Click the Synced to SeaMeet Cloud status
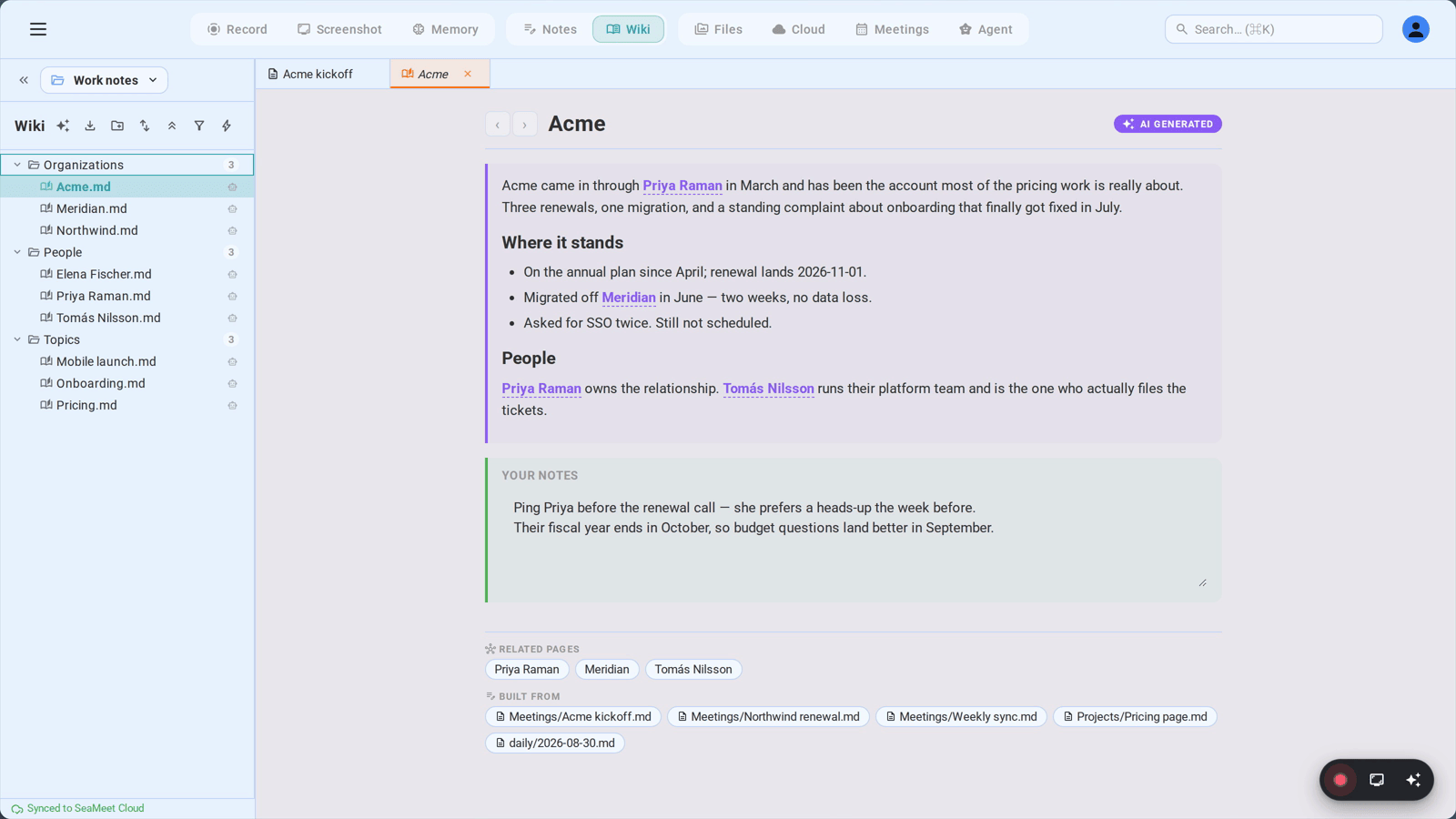This screenshot has width=1456, height=819. (x=78, y=808)
